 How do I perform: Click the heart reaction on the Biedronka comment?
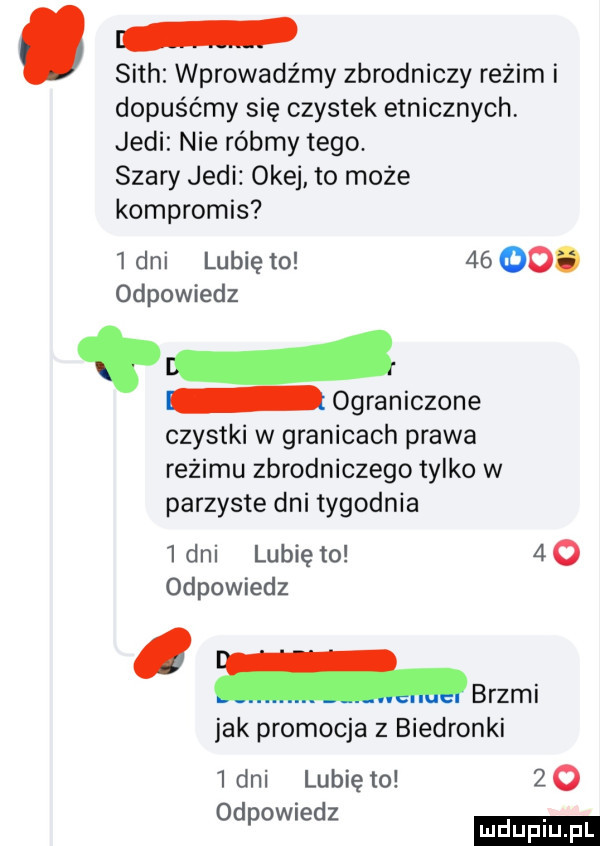tap(567, 780)
